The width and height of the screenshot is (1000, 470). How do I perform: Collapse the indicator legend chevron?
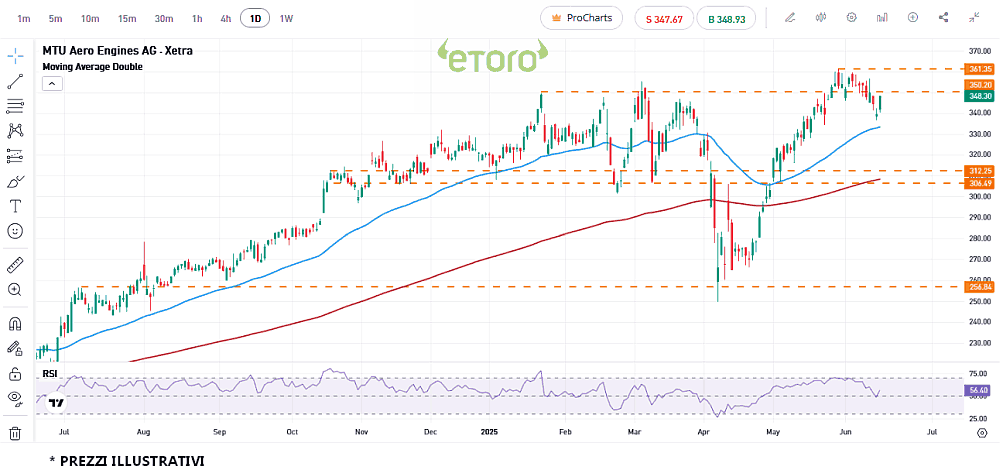click(x=52, y=84)
